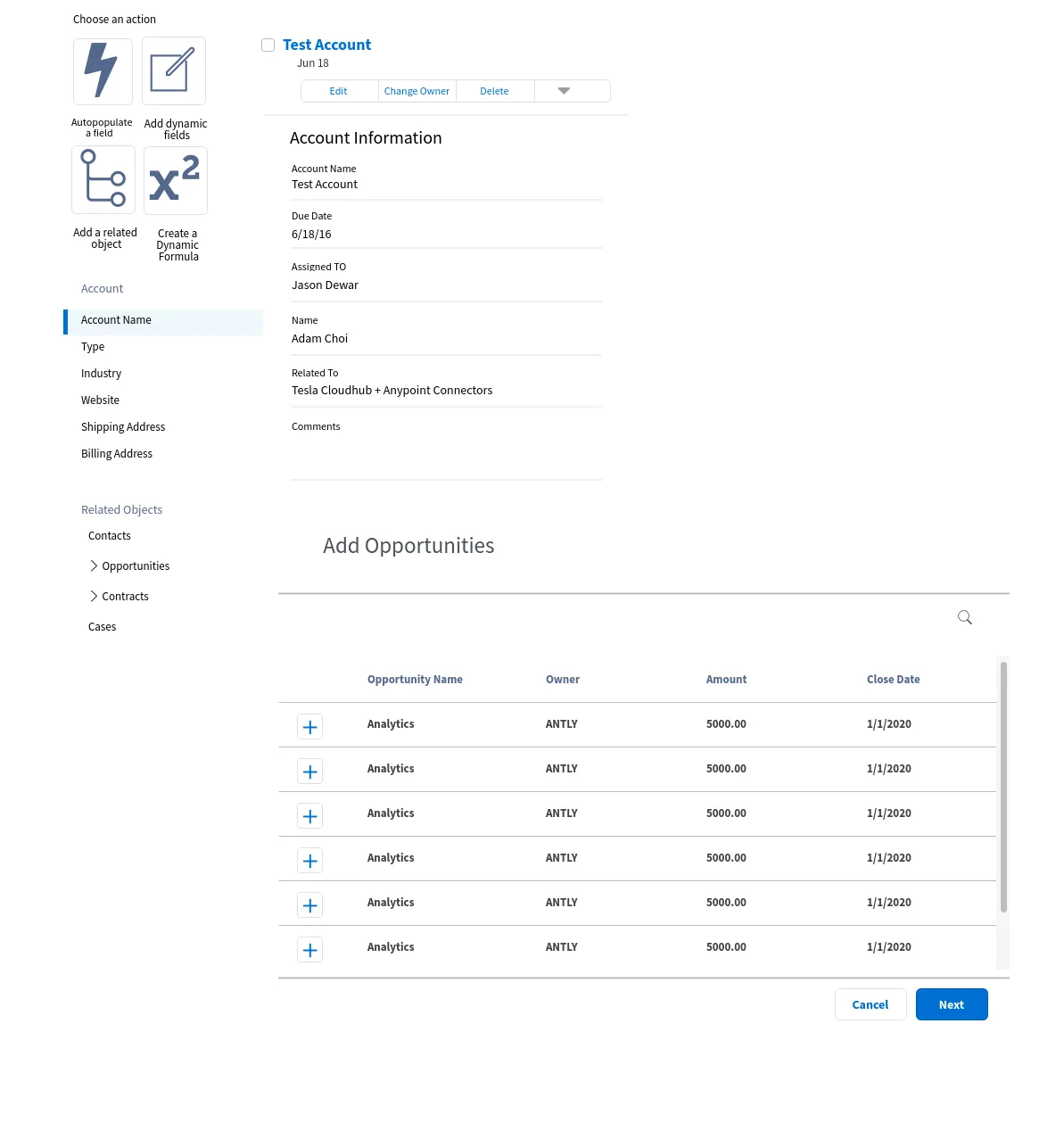
Task: Choose the Industry field
Action: pyautogui.click(x=101, y=374)
